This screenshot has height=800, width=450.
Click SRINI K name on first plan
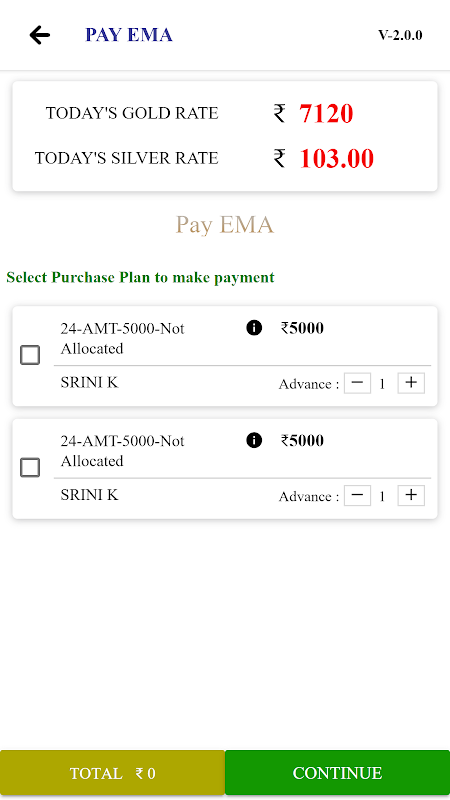pos(89,382)
